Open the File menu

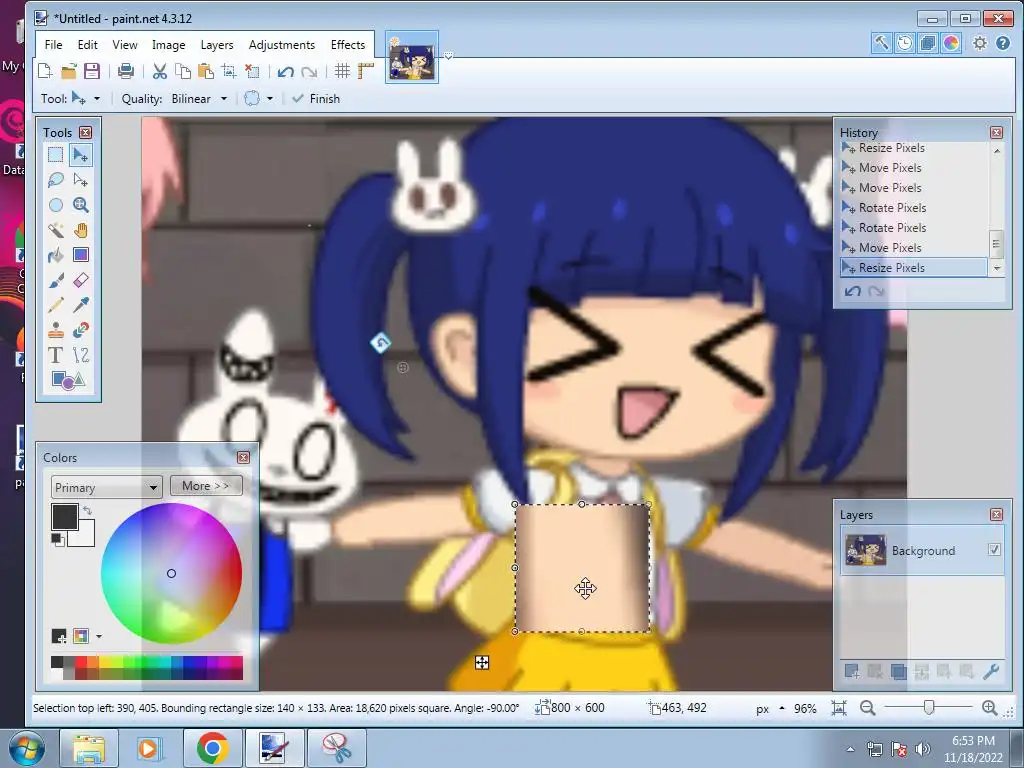(x=54, y=44)
